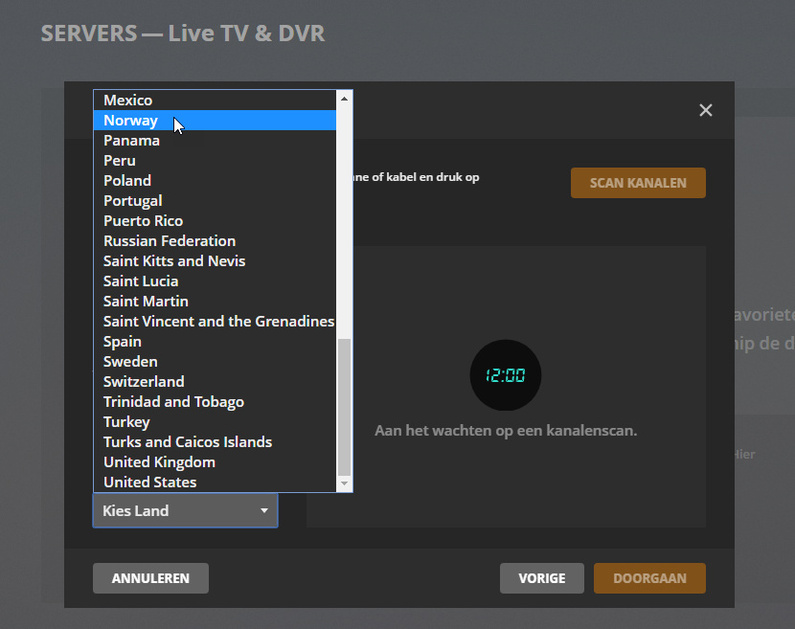
Task: Click the scrollbar down arrow in country list
Action: (x=344, y=484)
